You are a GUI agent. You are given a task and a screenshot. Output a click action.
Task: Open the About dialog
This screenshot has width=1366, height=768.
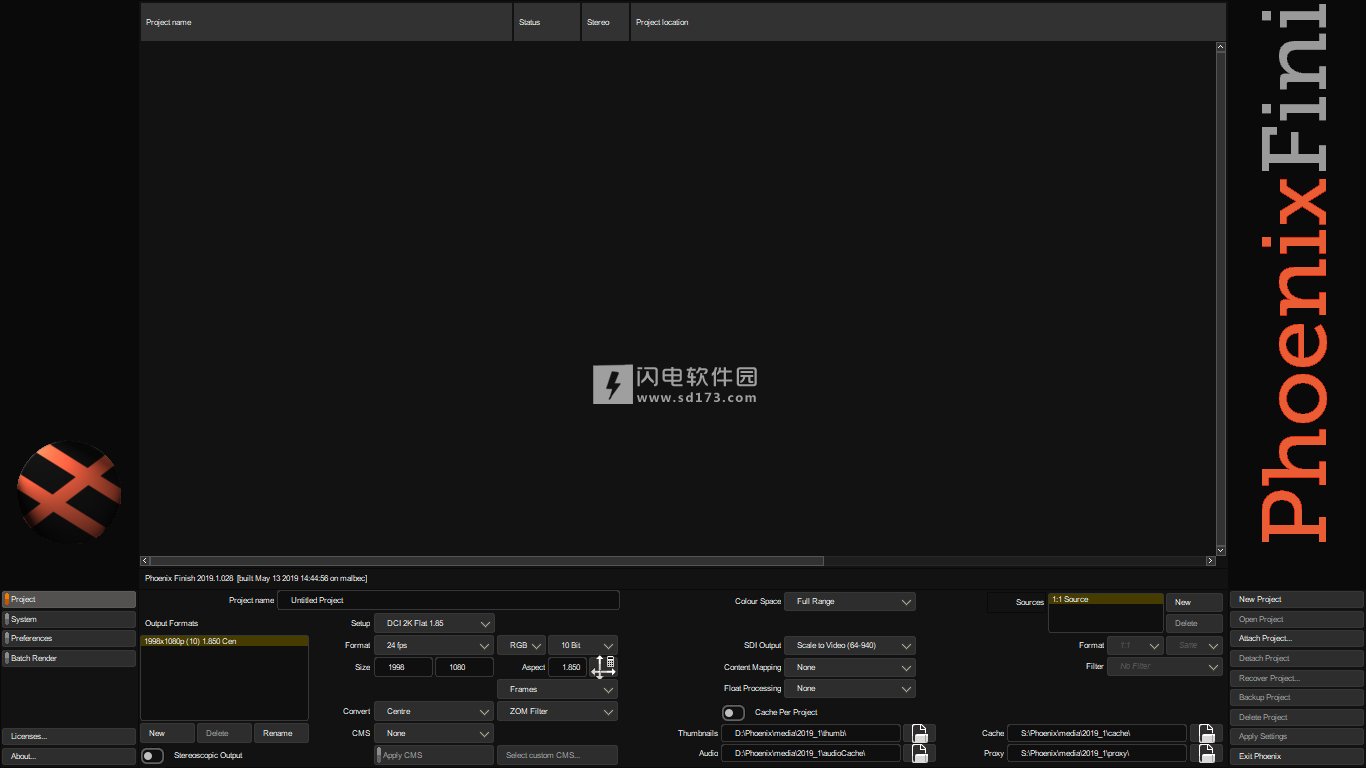[x=69, y=756]
